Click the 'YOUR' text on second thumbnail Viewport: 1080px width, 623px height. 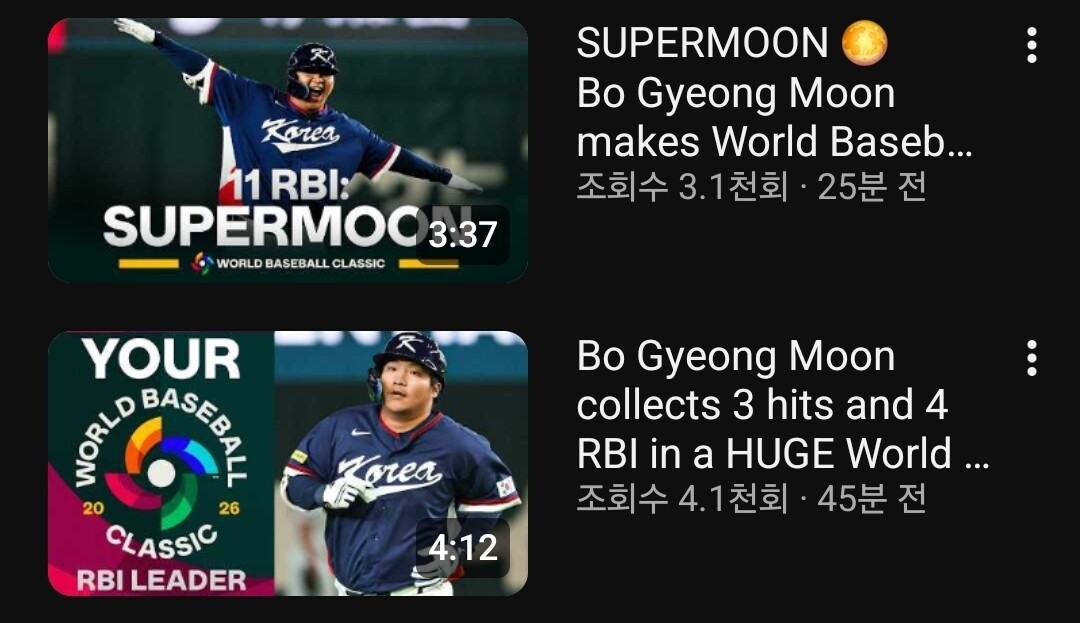[161, 359]
